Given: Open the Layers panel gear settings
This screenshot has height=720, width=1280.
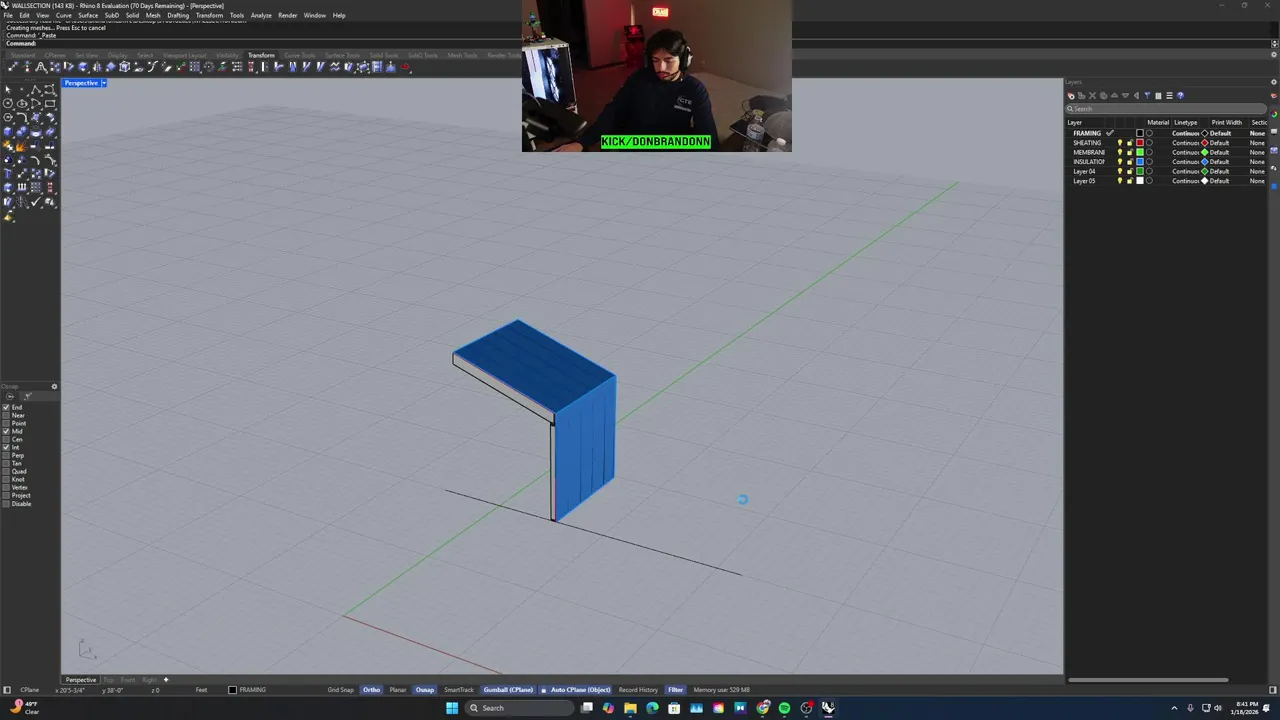Looking at the screenshot, I should coord(1273,82).
